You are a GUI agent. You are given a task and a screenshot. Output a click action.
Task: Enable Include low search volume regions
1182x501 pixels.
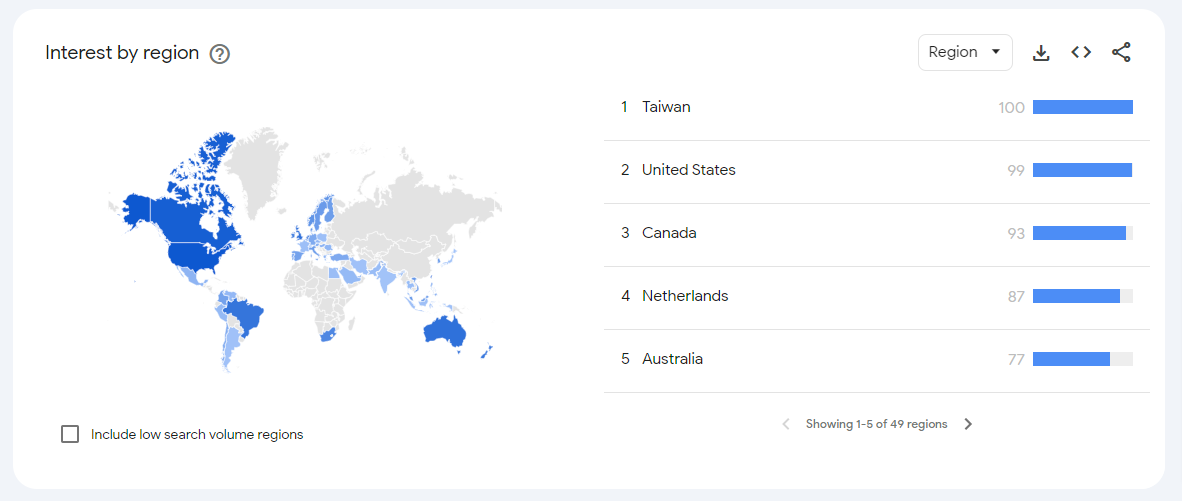pyautogui.click(x=70, y=434)
